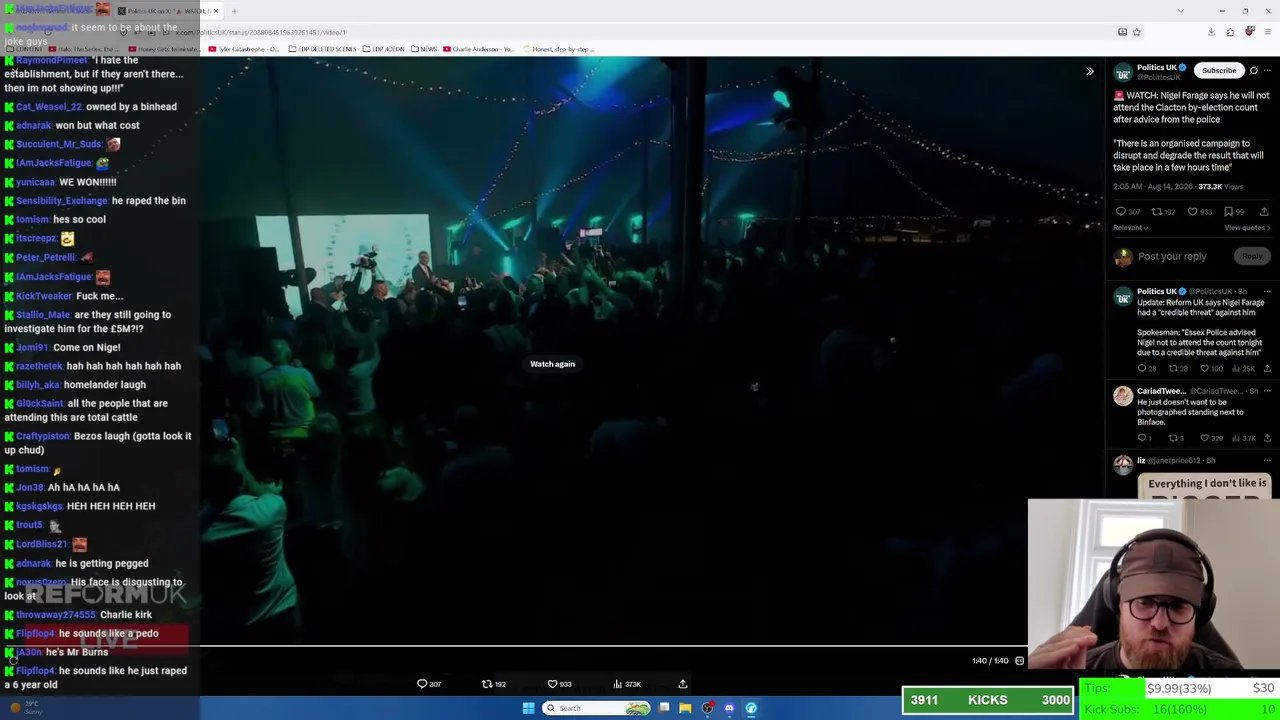Open the browser hamburger menu
The image size is (1280, 720).
pyautogui.click(x=1268, y=32)
